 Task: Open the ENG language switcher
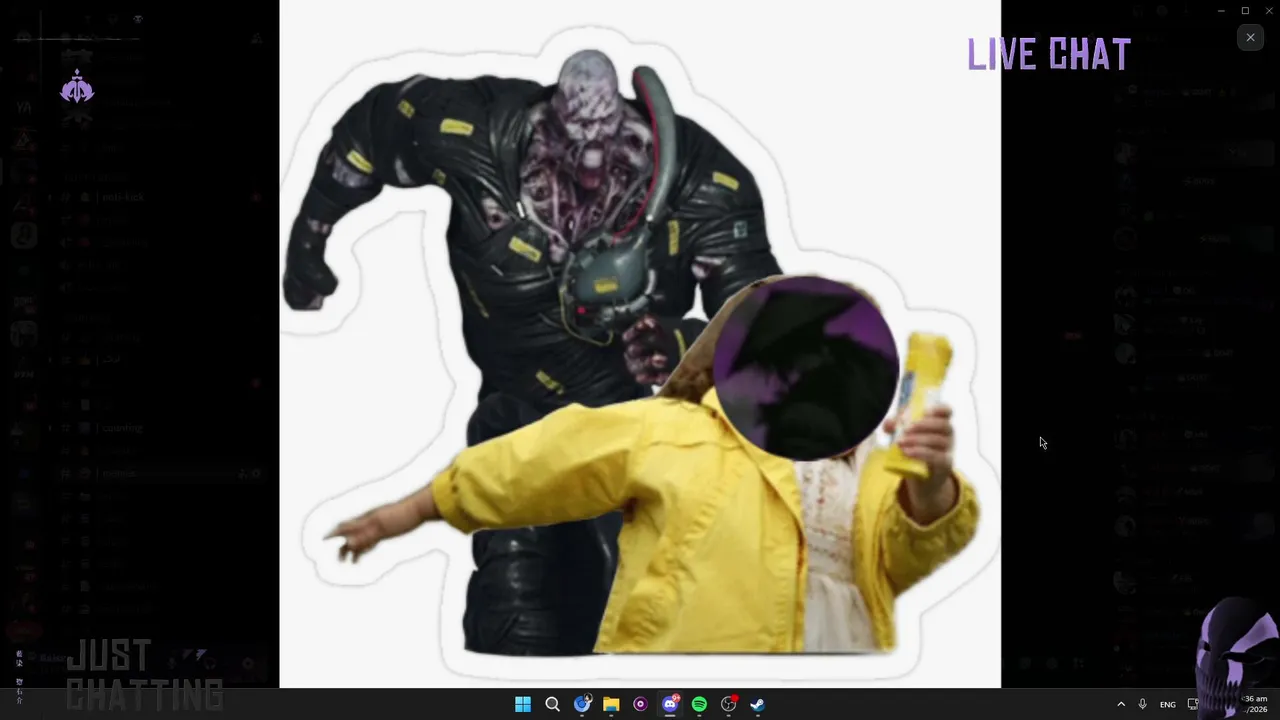coord(1167,704)
